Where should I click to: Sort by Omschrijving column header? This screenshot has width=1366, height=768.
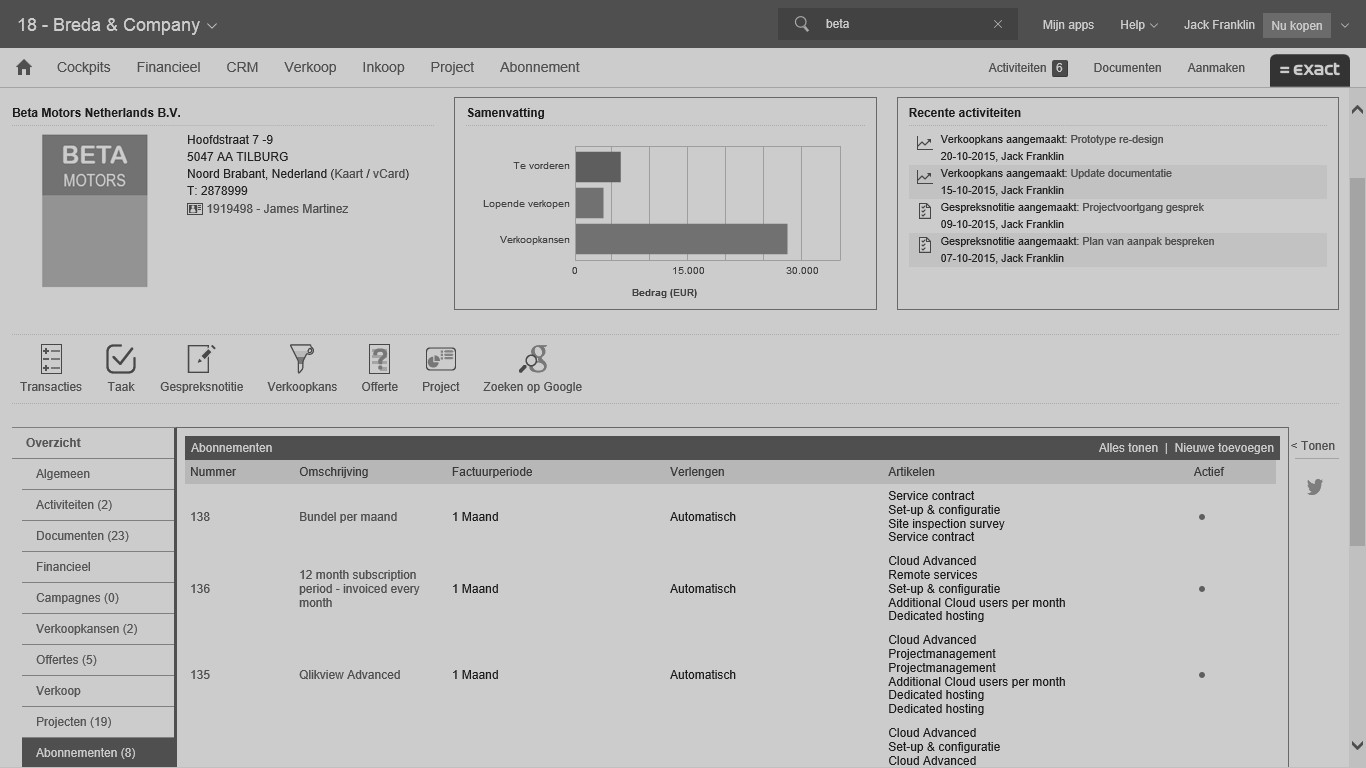tap(333, 472)
